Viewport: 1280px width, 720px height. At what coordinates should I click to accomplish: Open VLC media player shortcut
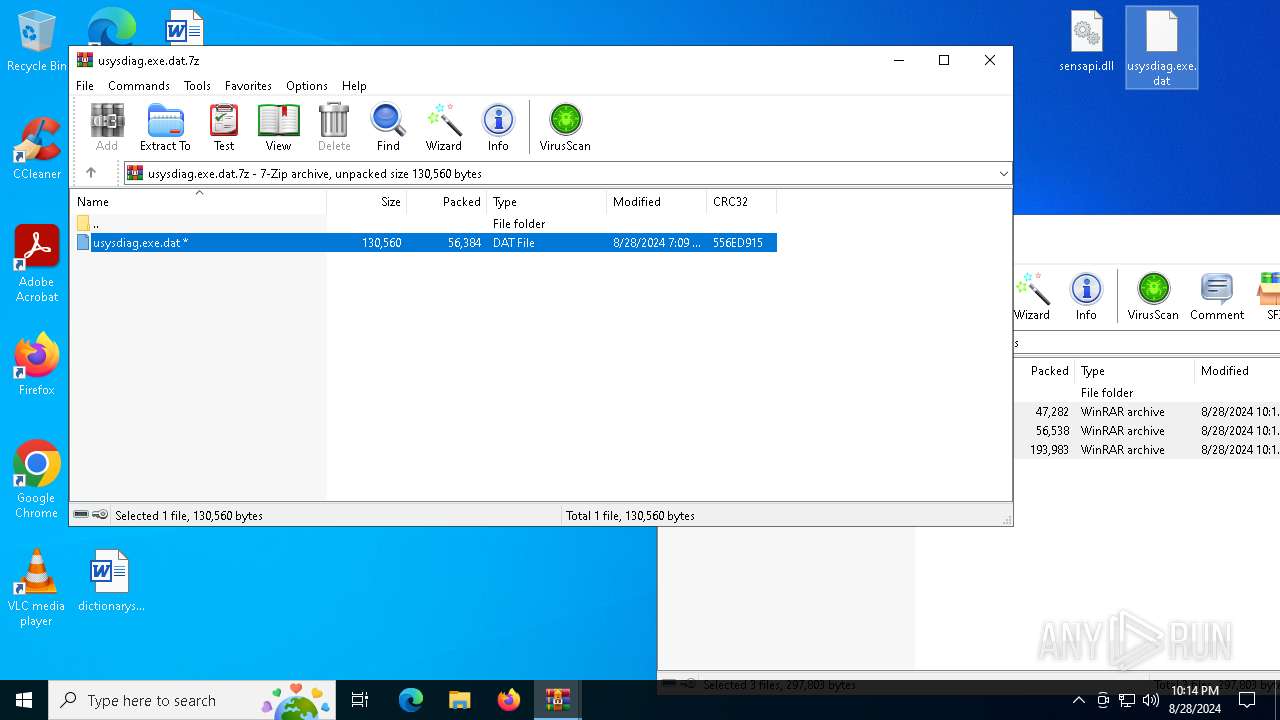pyautogui.click(x=37, y=588)
